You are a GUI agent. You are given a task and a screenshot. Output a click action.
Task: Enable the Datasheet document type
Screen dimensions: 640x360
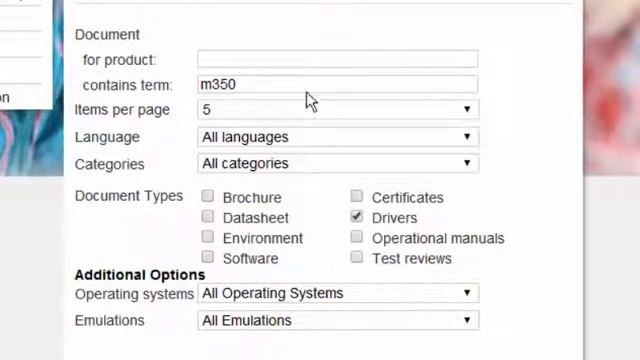pyautogui.click(x=207, y=216)
